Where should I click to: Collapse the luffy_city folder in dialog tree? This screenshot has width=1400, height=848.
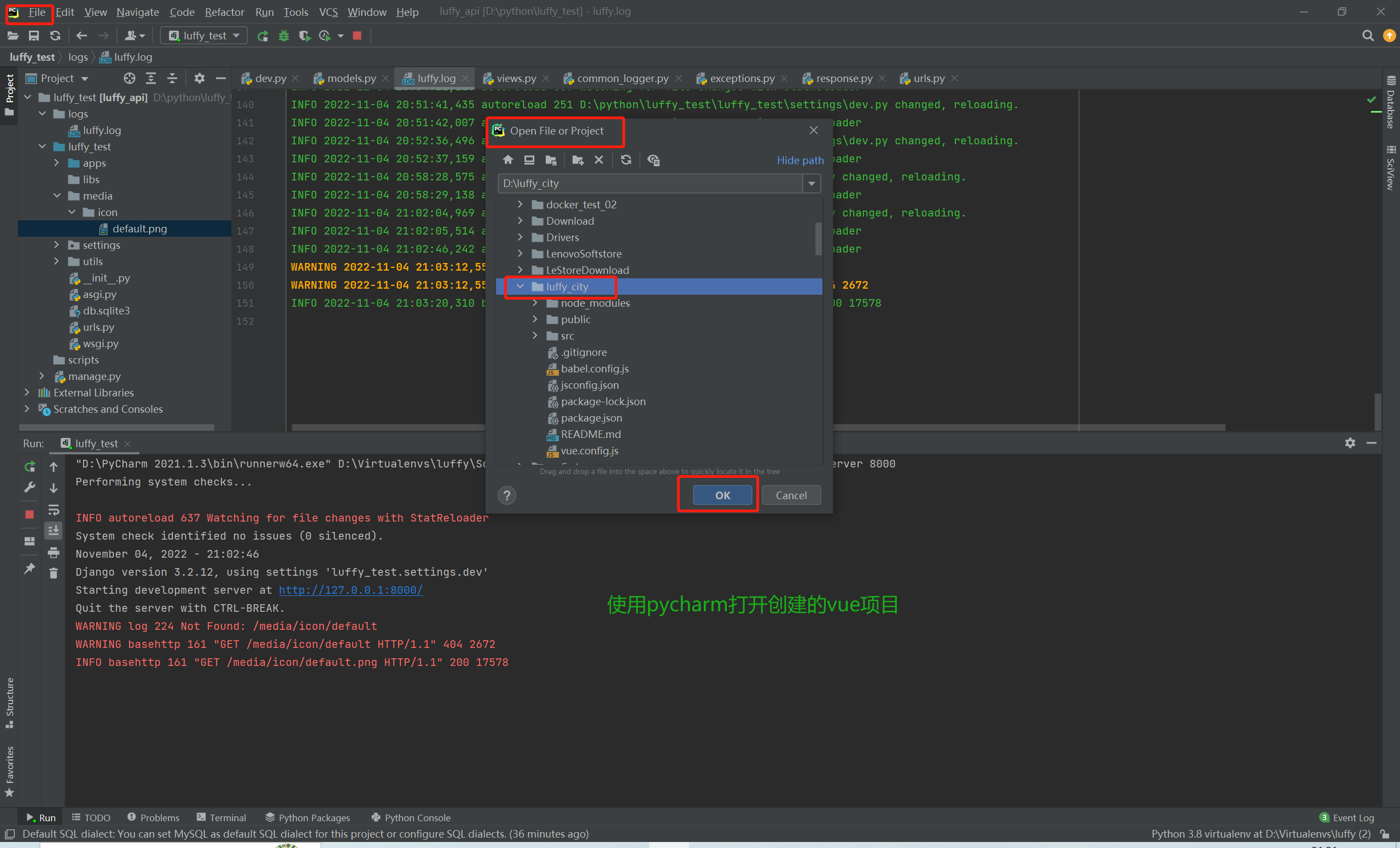520,286
